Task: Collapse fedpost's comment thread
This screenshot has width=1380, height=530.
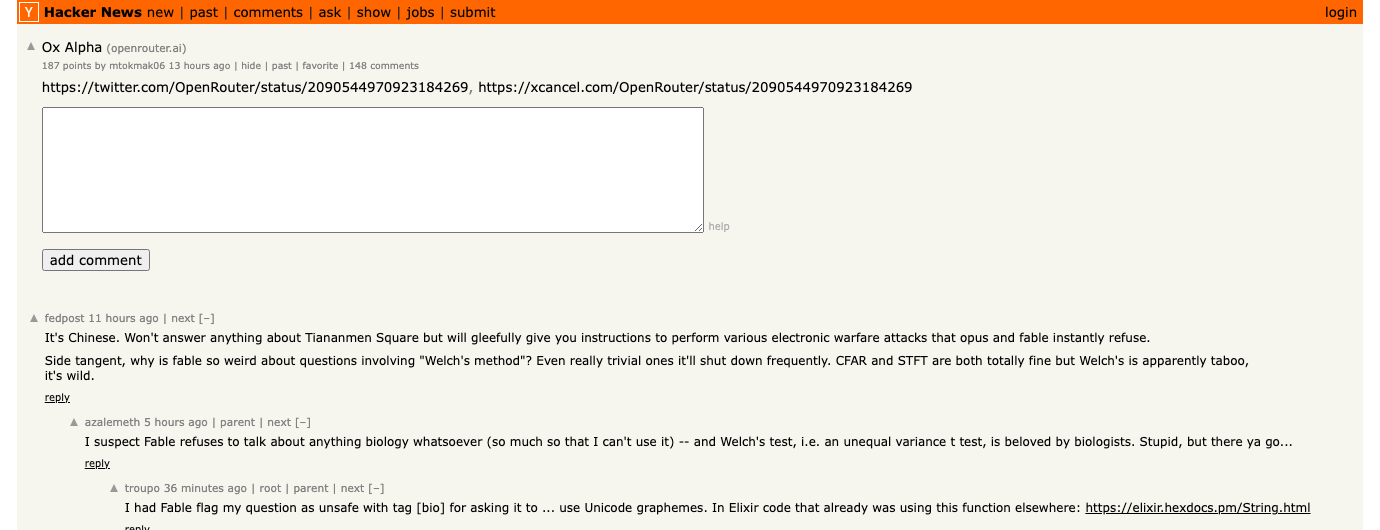Action: (207, 318)
